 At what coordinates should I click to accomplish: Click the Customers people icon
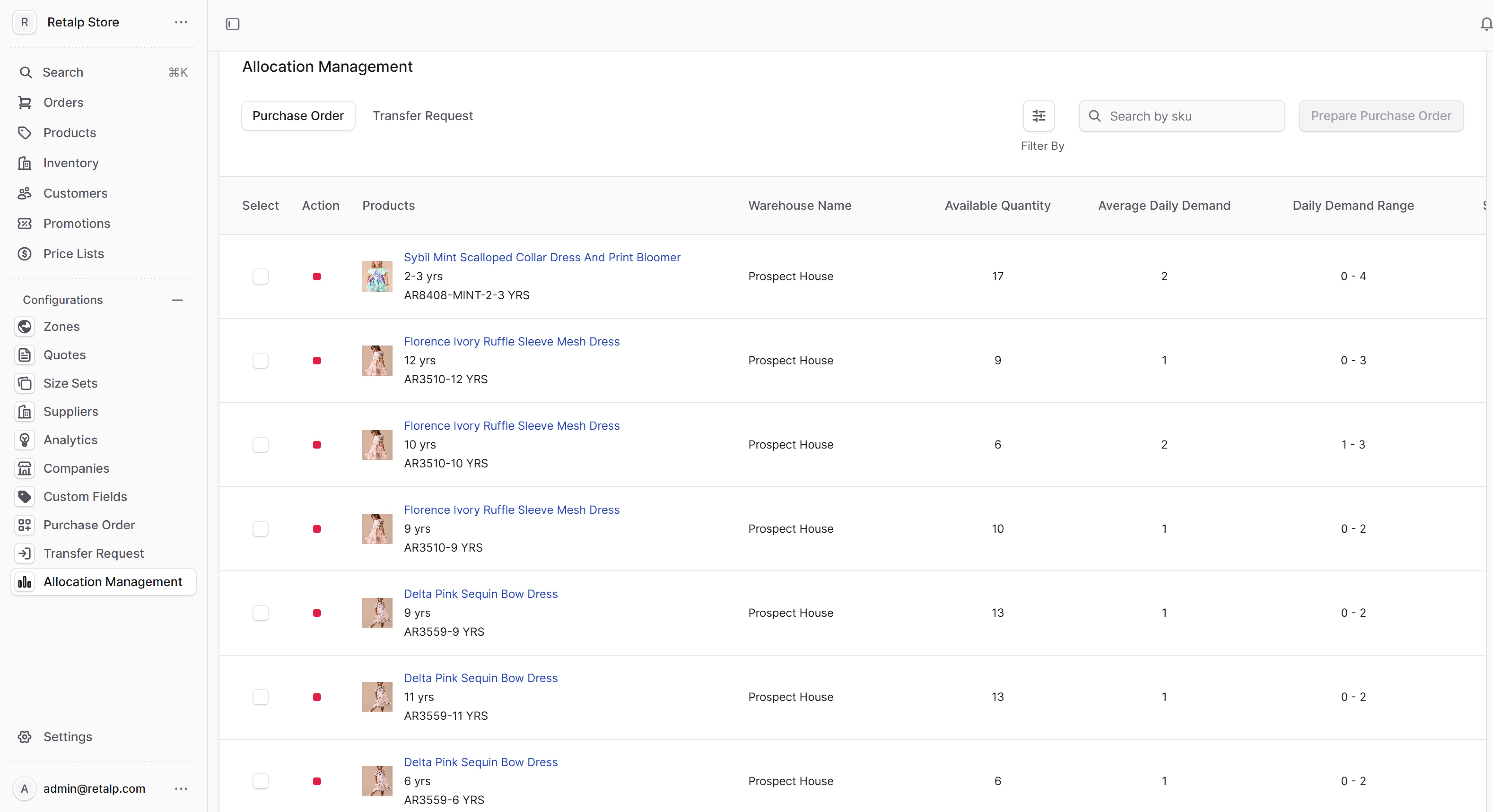[24, 194]
